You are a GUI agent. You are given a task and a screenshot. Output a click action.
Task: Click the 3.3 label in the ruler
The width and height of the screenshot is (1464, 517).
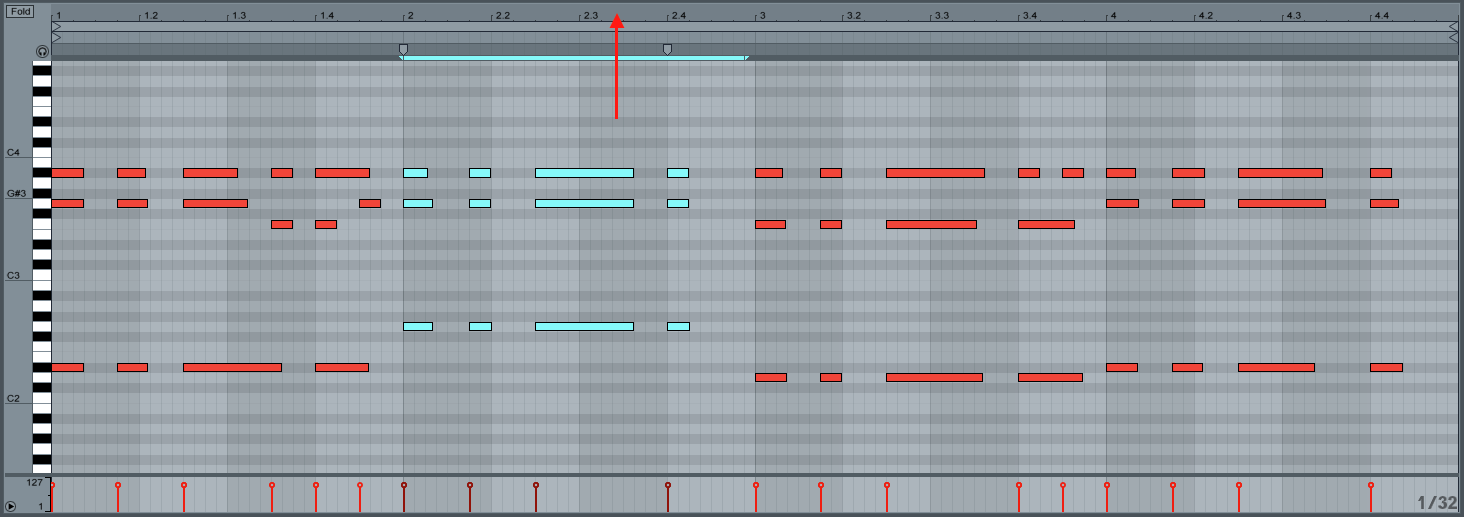pos(942,16)
